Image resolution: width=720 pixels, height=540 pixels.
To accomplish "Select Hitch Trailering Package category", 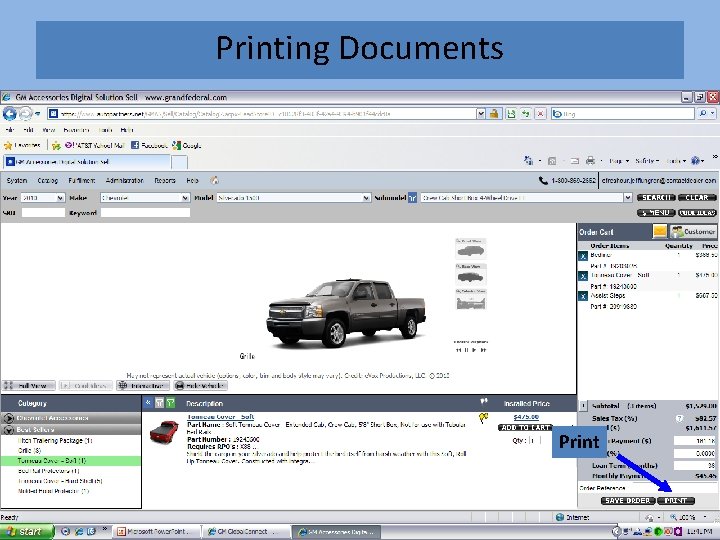I will coord(55,440).
